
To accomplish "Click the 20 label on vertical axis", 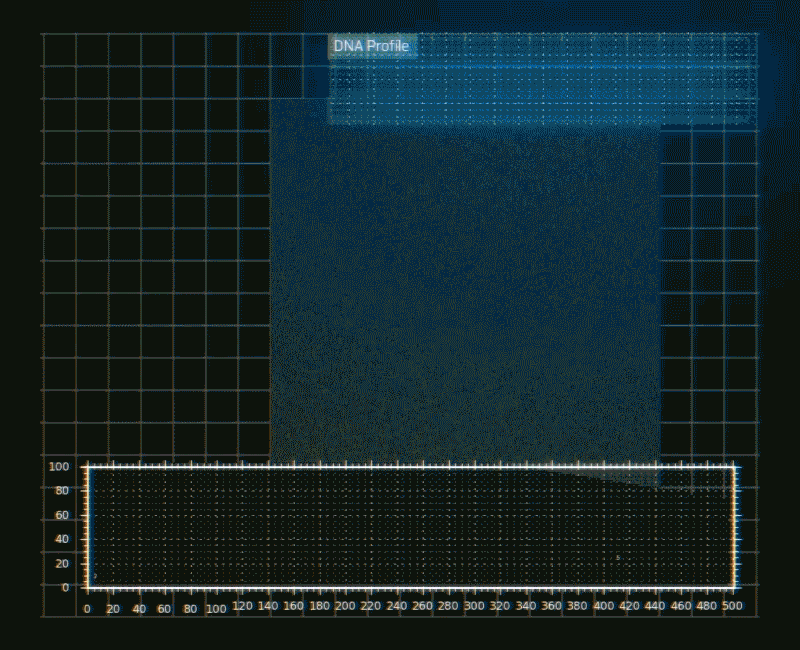I will point(62,563).
